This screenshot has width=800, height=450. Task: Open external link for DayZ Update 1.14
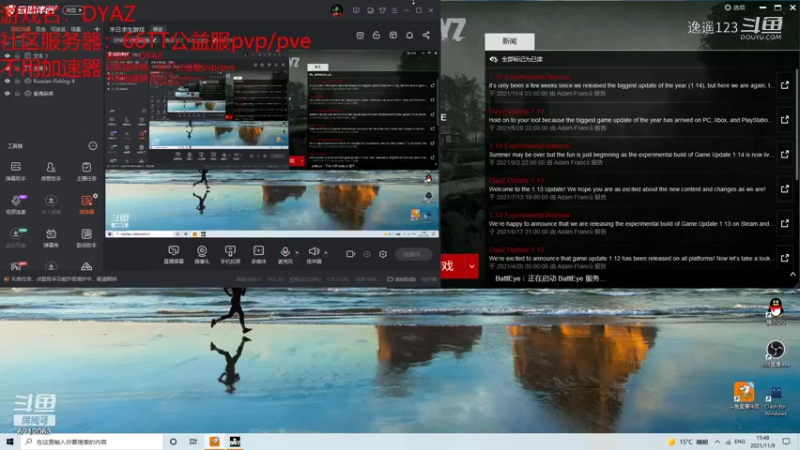point(785,120)
